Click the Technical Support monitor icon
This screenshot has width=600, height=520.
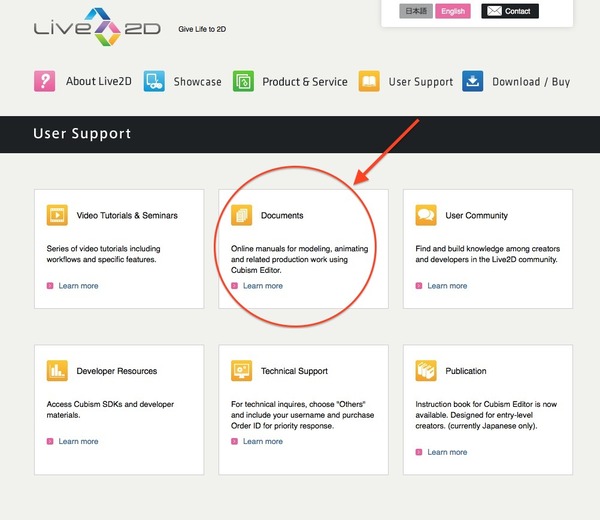click(x=241, y=370)
